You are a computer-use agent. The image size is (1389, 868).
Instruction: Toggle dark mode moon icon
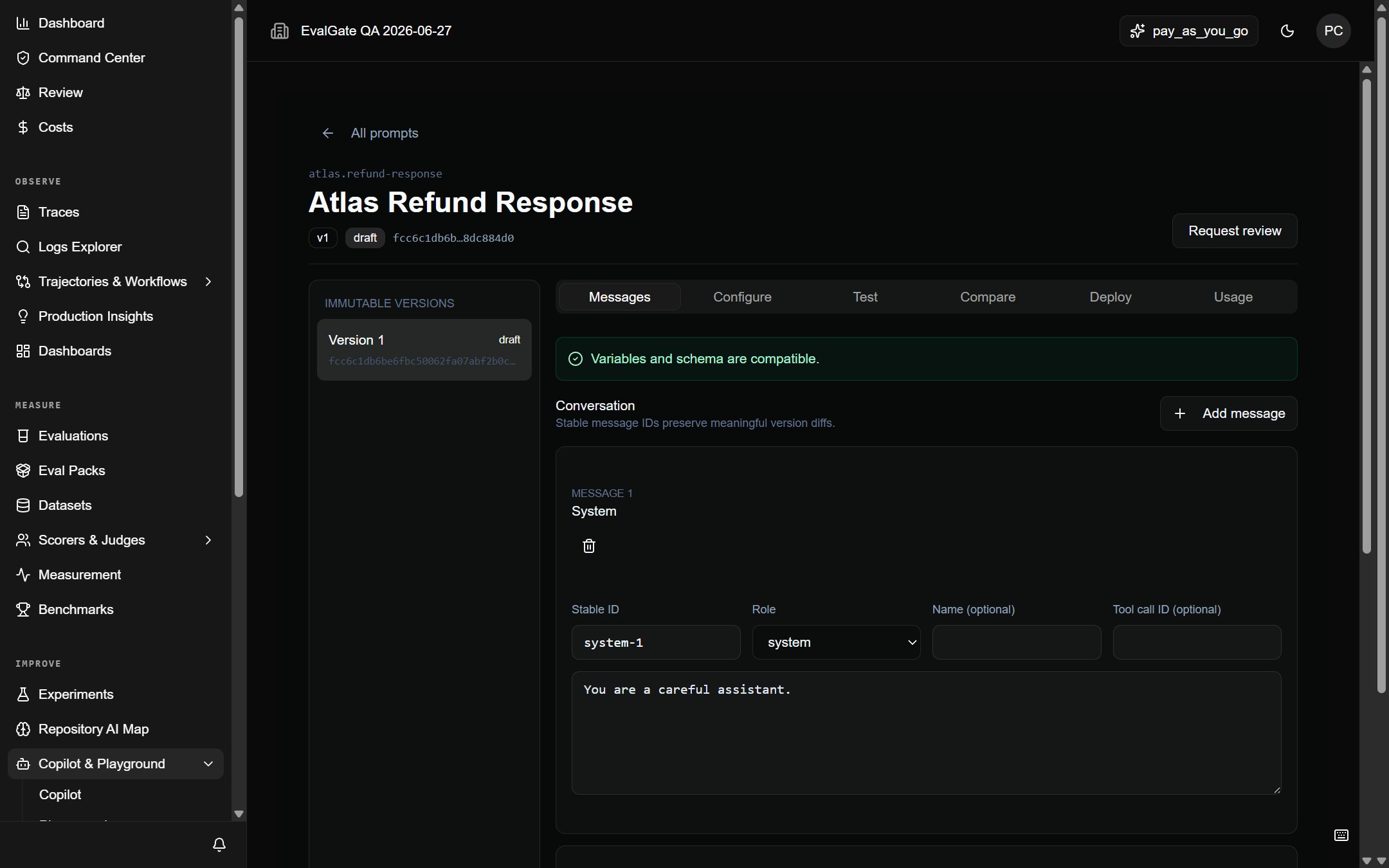coord(1287,31)
